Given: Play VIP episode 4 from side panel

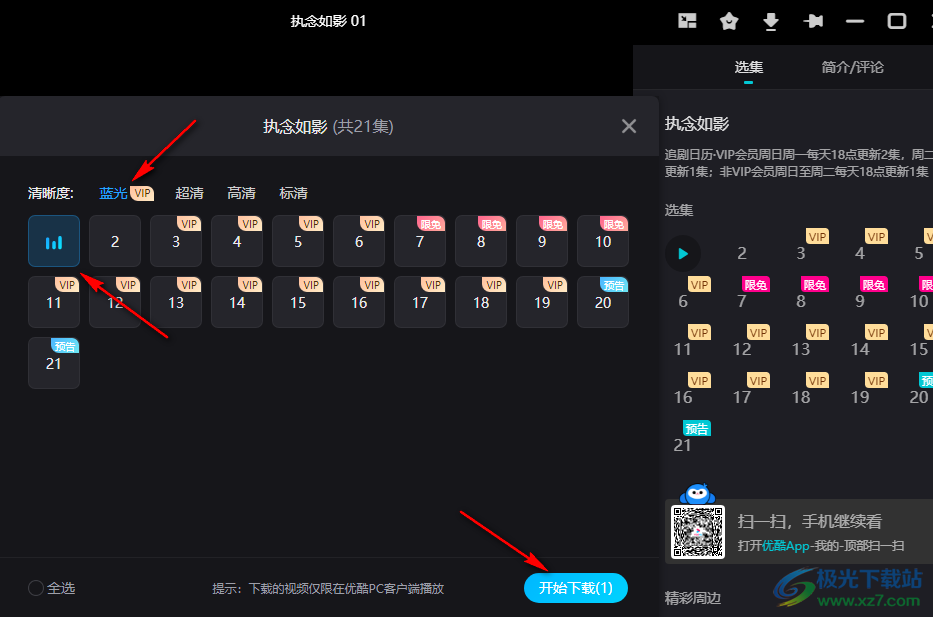Looking at the screenshot, I should 860,253.
